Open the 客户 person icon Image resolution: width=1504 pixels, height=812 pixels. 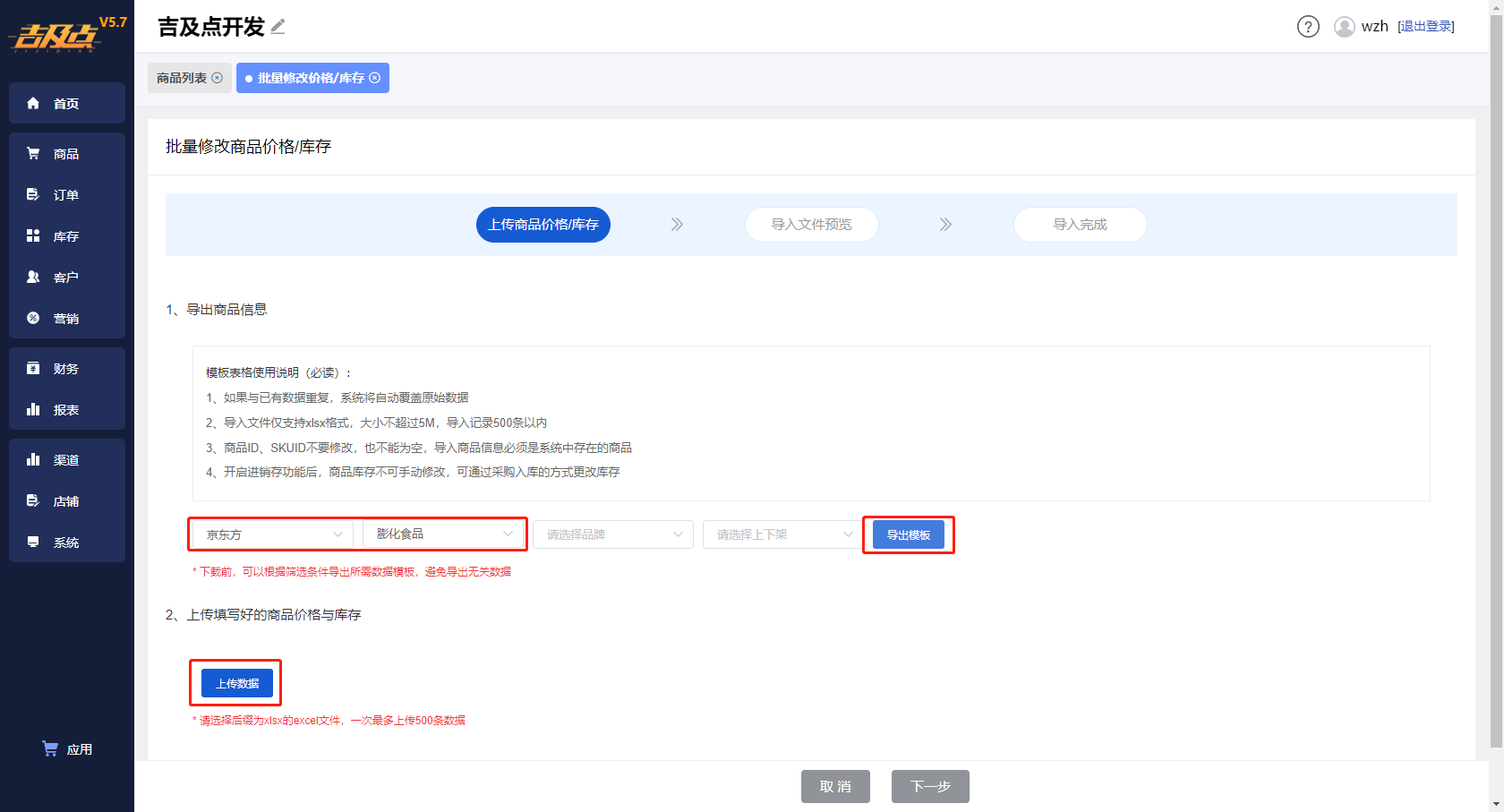click(x=33, y=277)
